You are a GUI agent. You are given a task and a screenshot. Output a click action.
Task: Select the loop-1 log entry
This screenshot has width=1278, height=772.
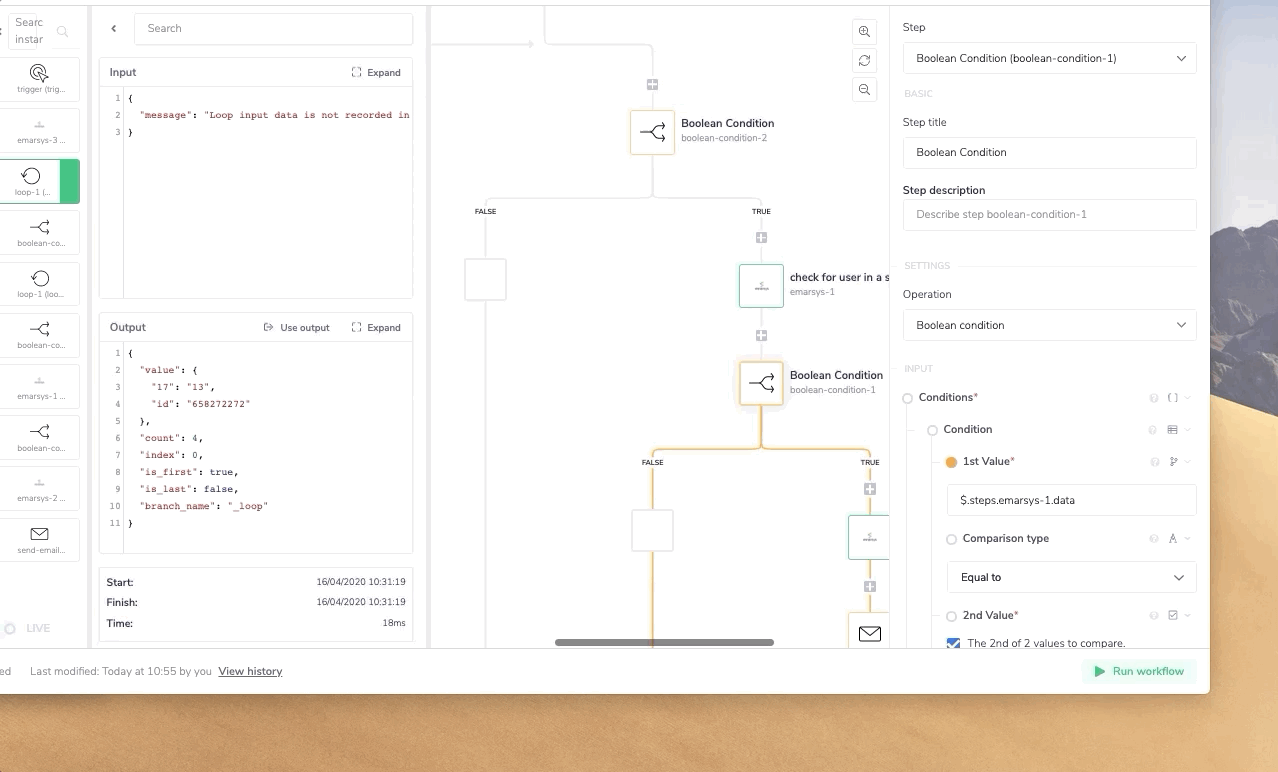point(31,181)
